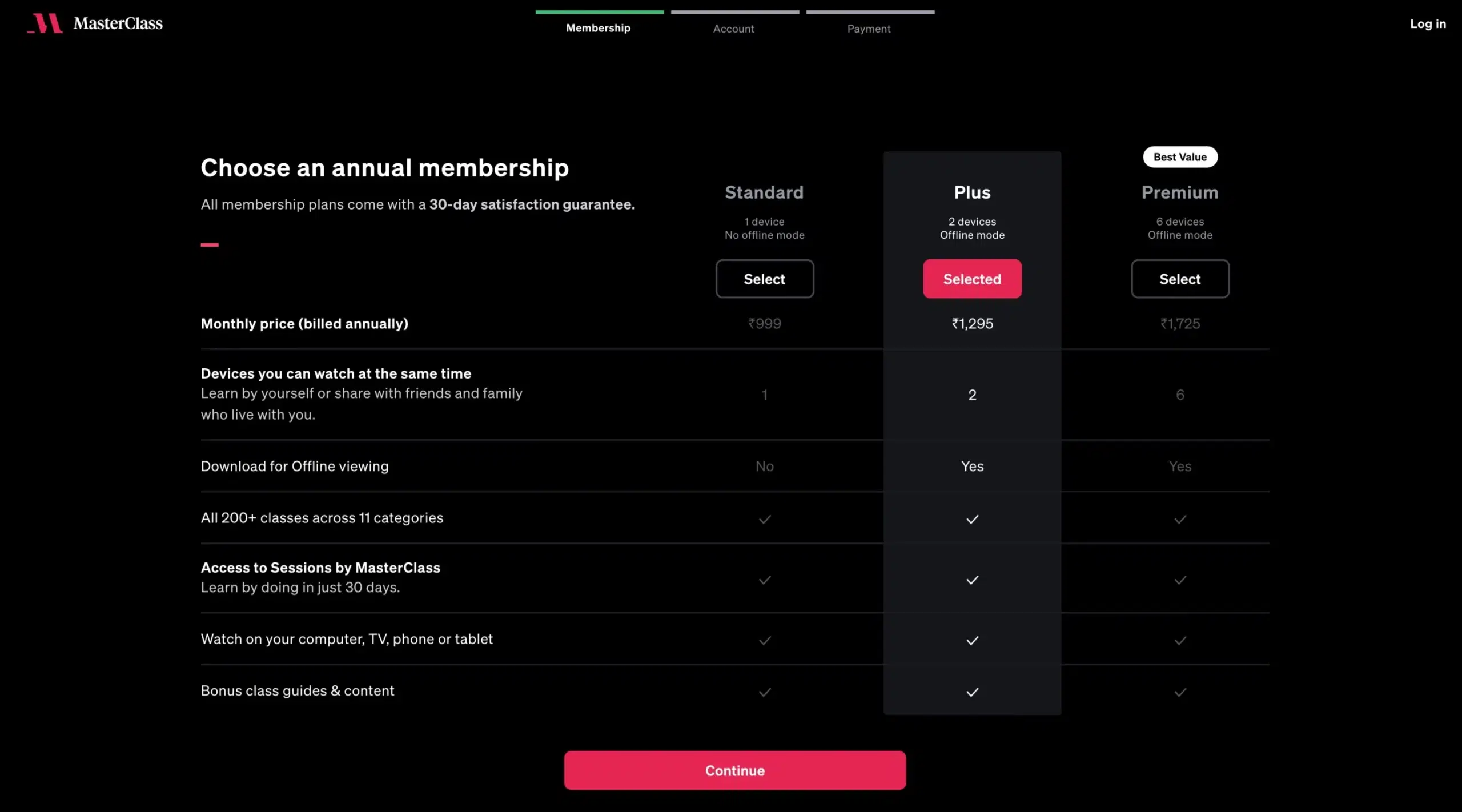Screen dimensions: 1462x812
Task: Select the Premium membership plan
Action: coord(1180,279)
